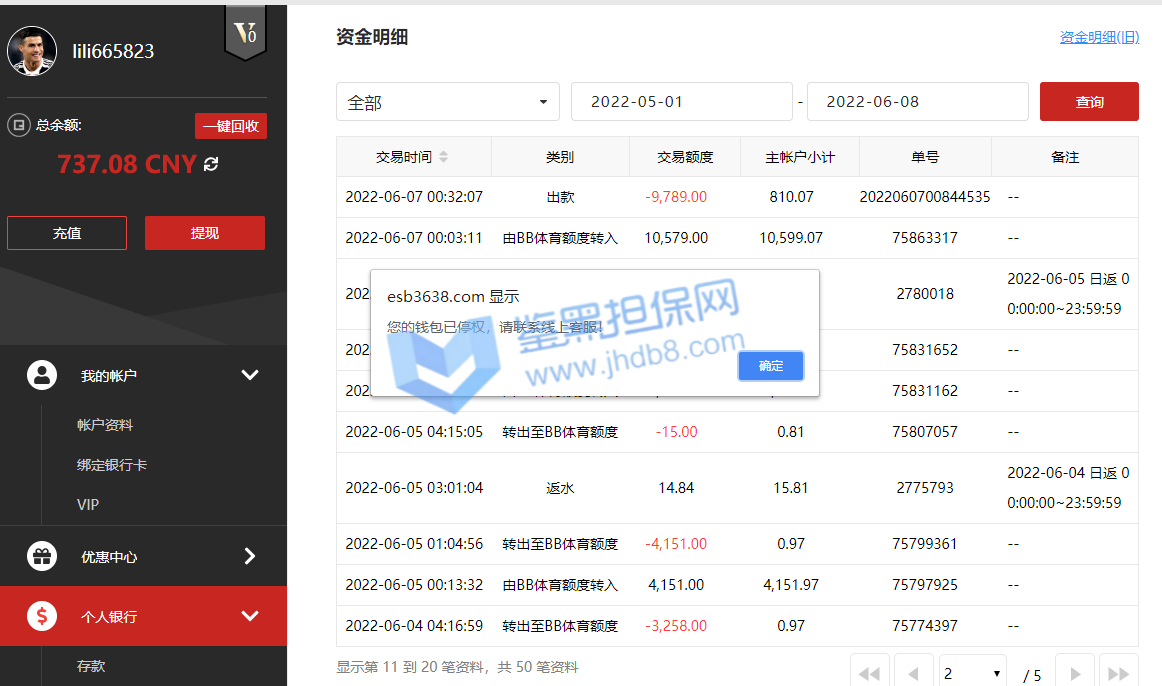Open the 全部 category dropdown

[x=448, y=102]
